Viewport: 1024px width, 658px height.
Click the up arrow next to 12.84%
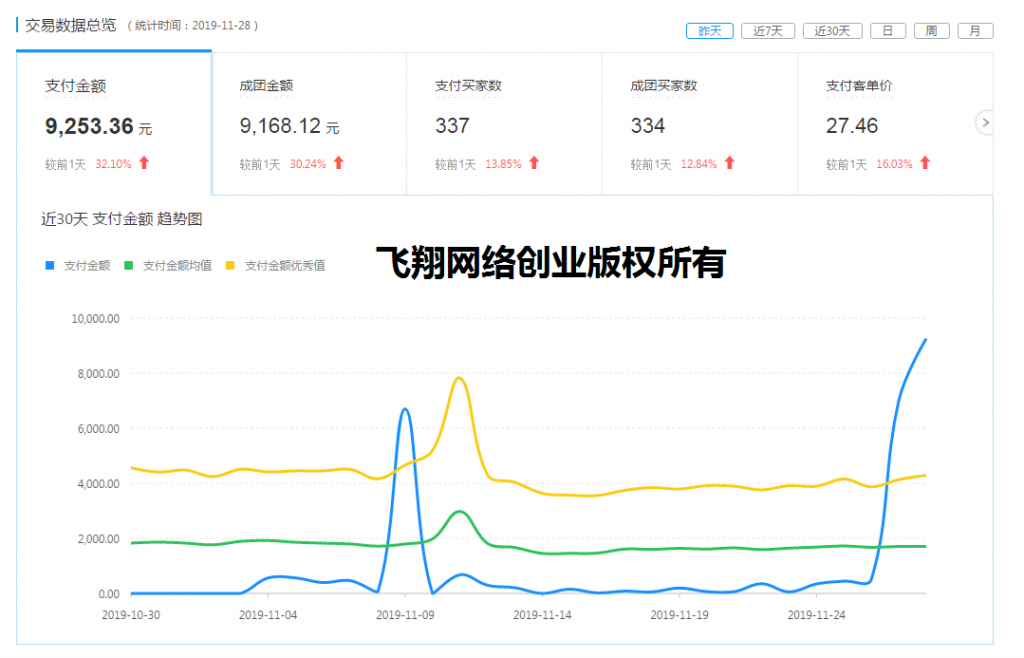[x=727, y=161]
